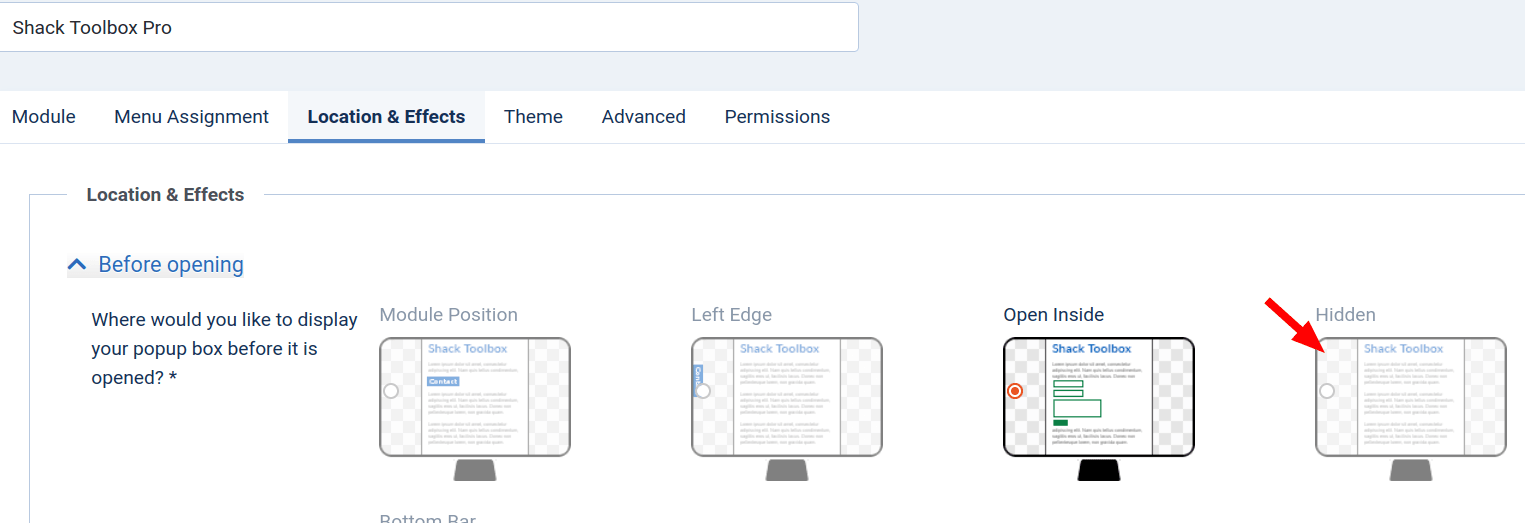Open the Theme tab

[533, 117]
